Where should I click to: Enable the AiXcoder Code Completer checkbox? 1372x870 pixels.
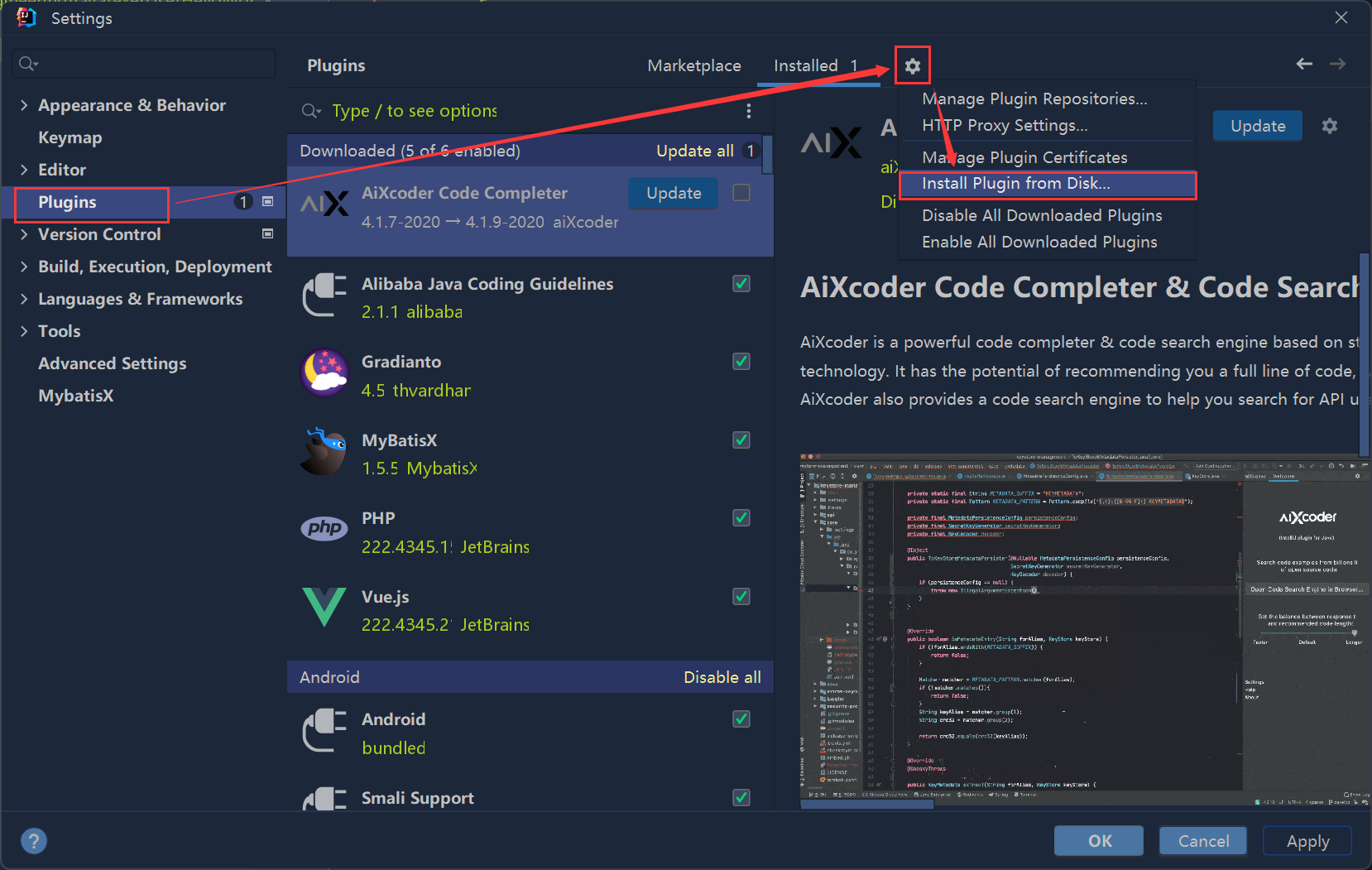[741, 192]
